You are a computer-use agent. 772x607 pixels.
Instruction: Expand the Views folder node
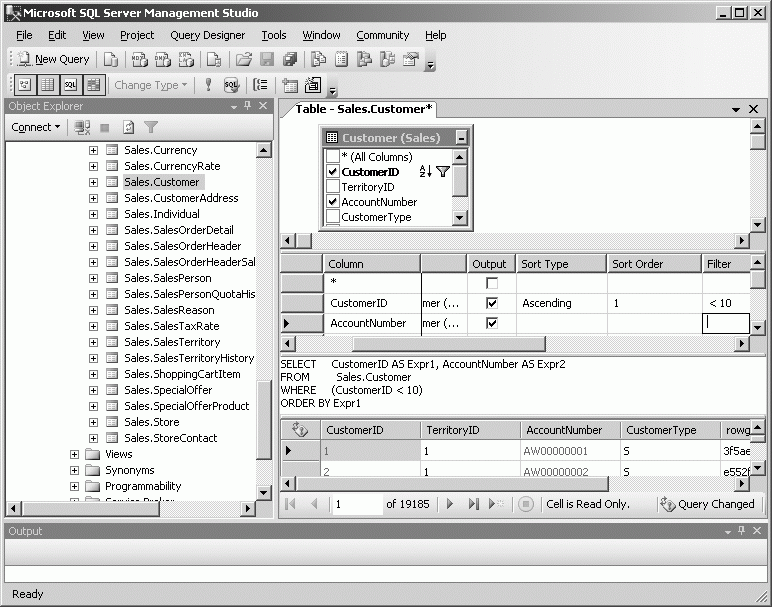tap(74, 454)
